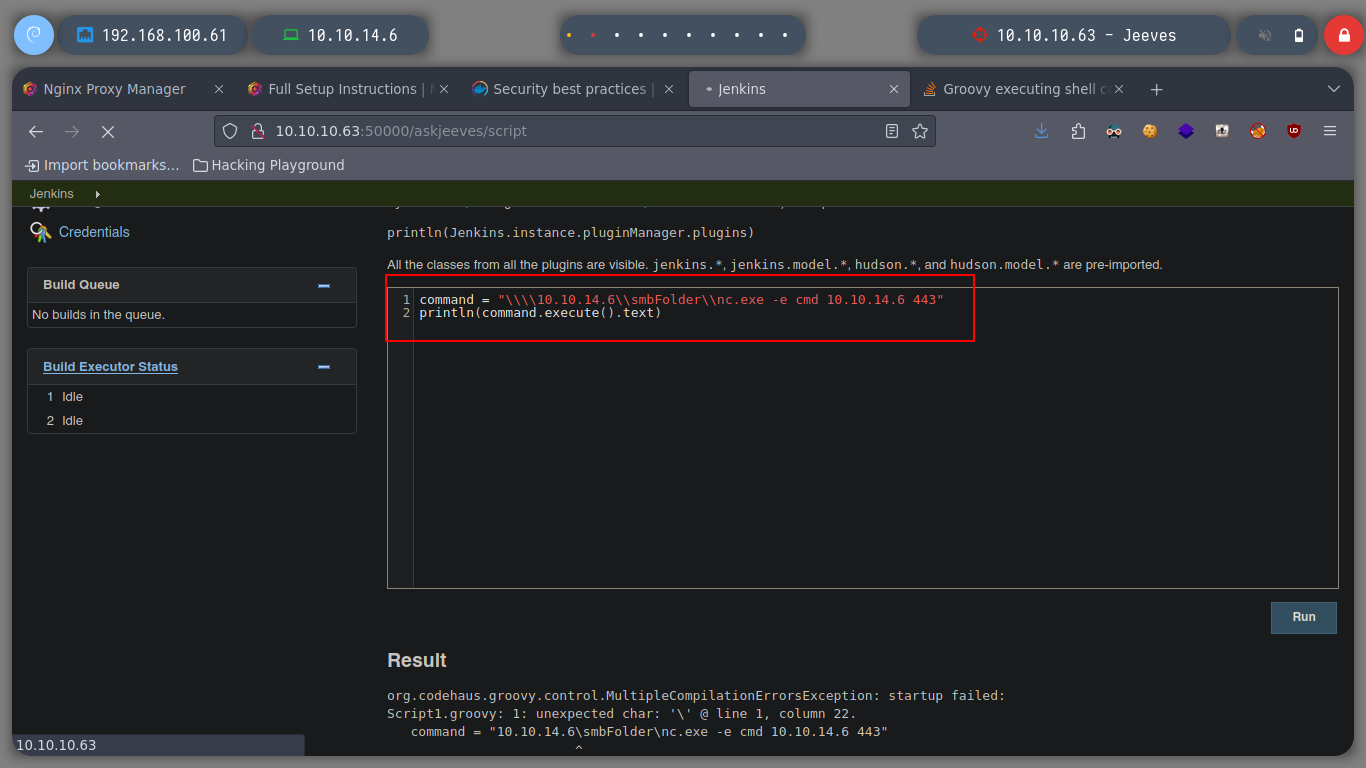Screen dimensions: 1366x768
Task: Click the println line in script editor
Action: tap(540, 313)
